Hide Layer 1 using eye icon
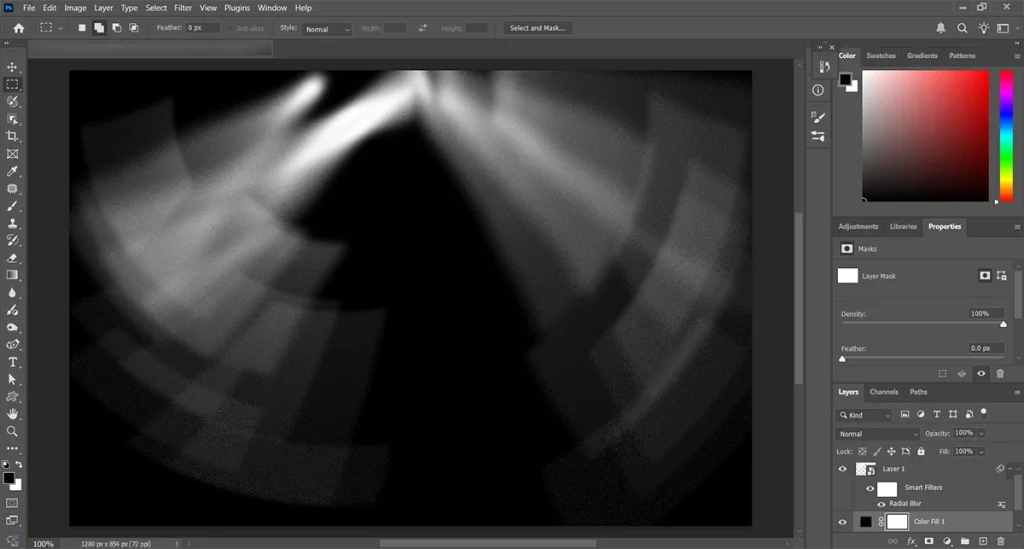This screenshot has width=1024, height=549. point(842,469)
